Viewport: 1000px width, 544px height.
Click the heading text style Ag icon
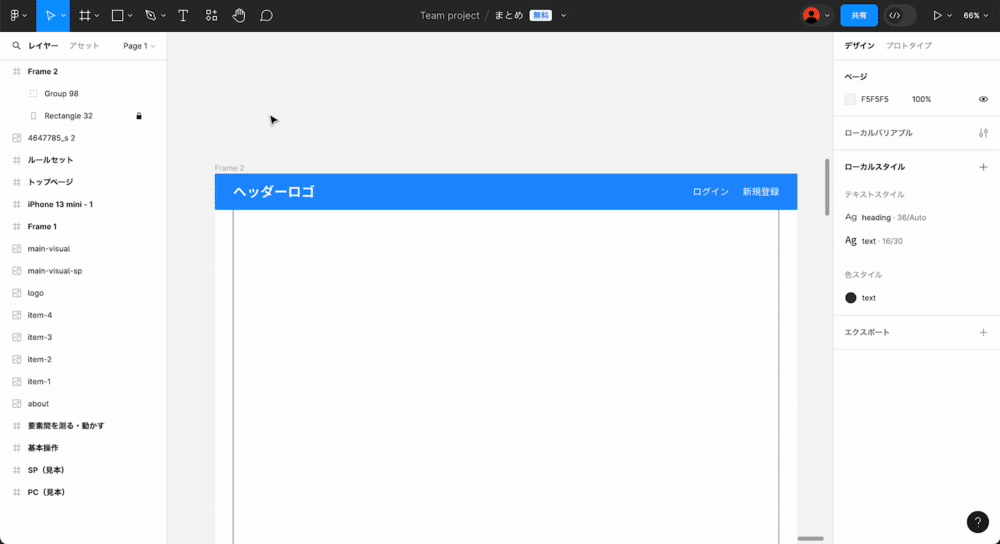click(851, 217)
